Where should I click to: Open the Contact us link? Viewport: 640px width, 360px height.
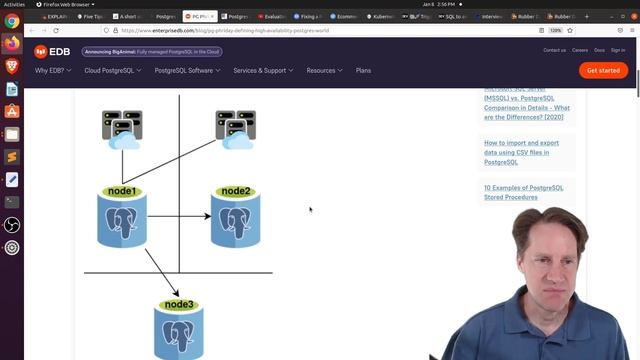[554, 50]
